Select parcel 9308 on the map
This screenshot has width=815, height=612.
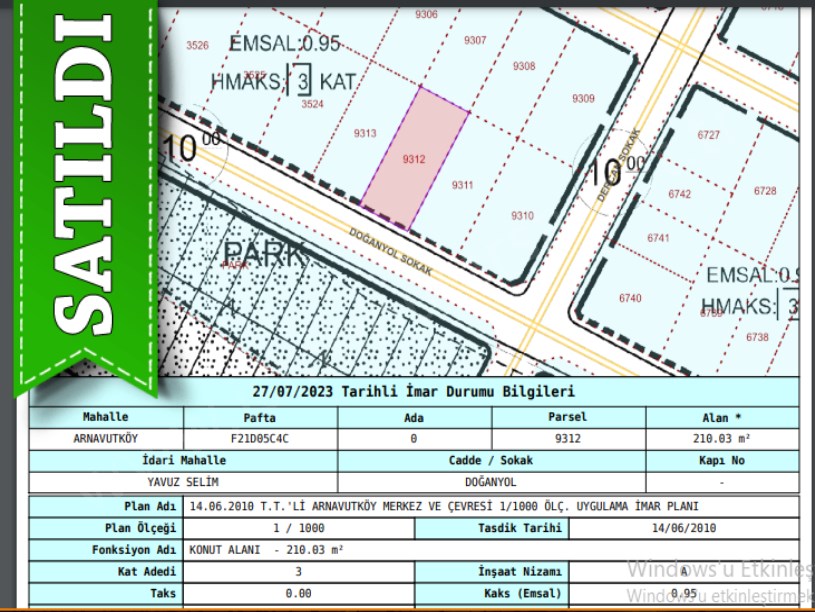524,66
